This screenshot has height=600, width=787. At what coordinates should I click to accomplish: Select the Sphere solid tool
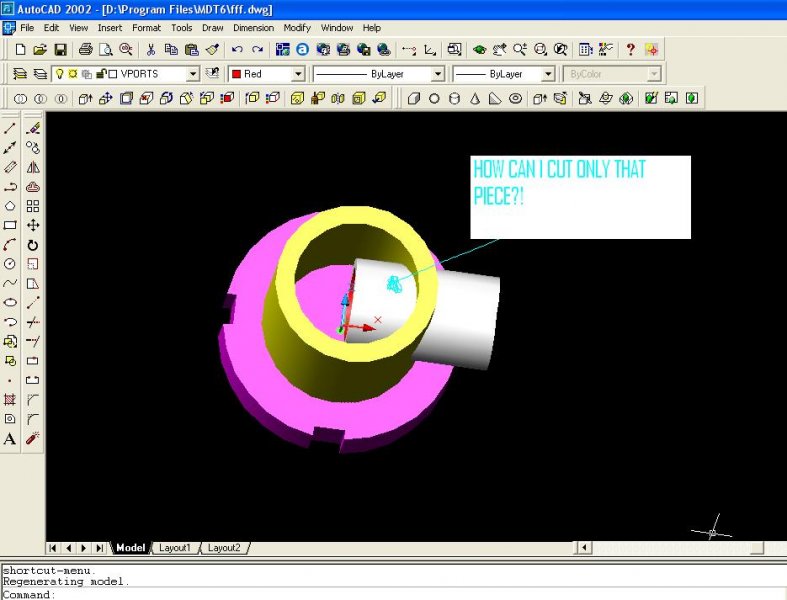434,99
